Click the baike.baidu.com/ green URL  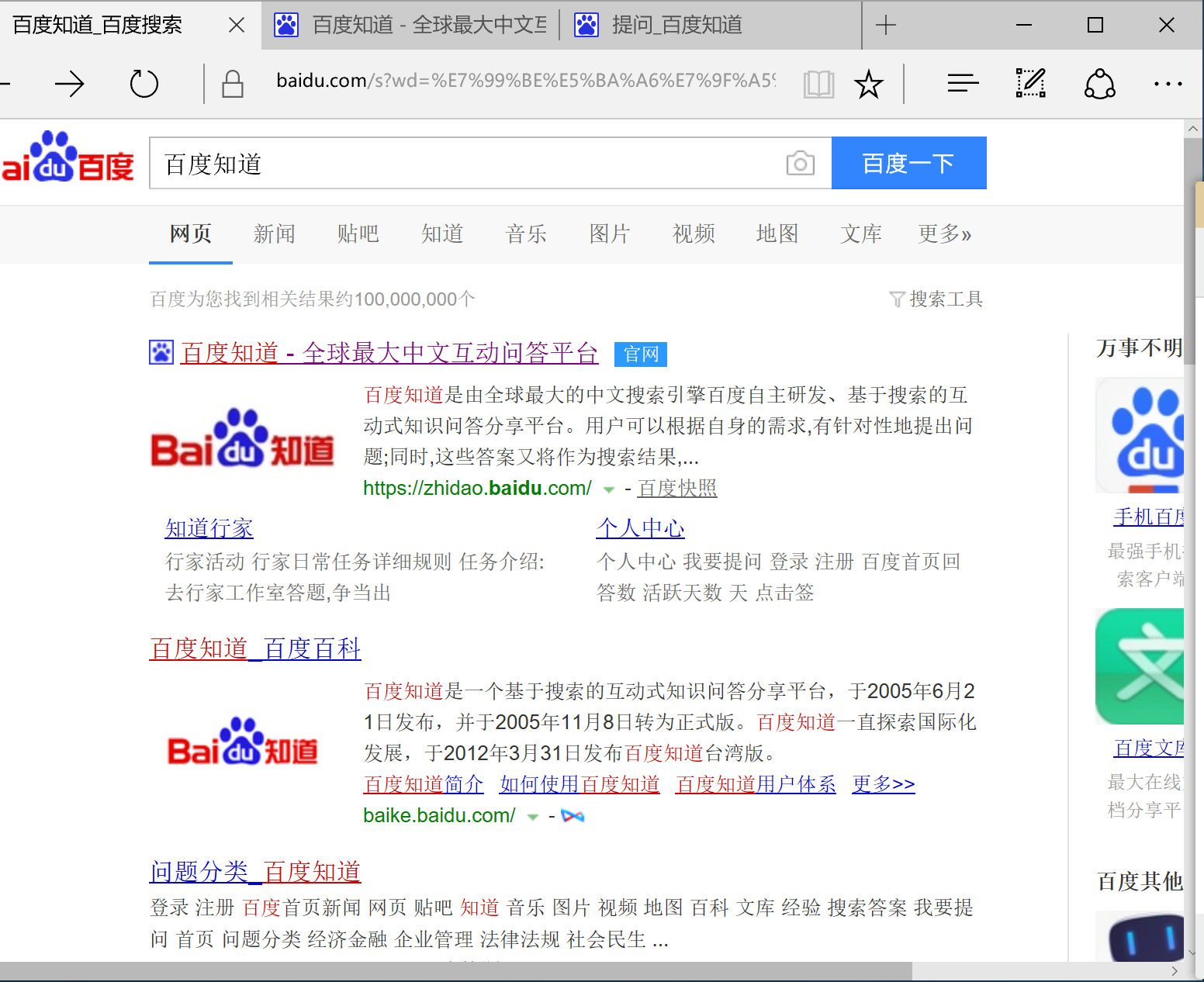[439, 815]
